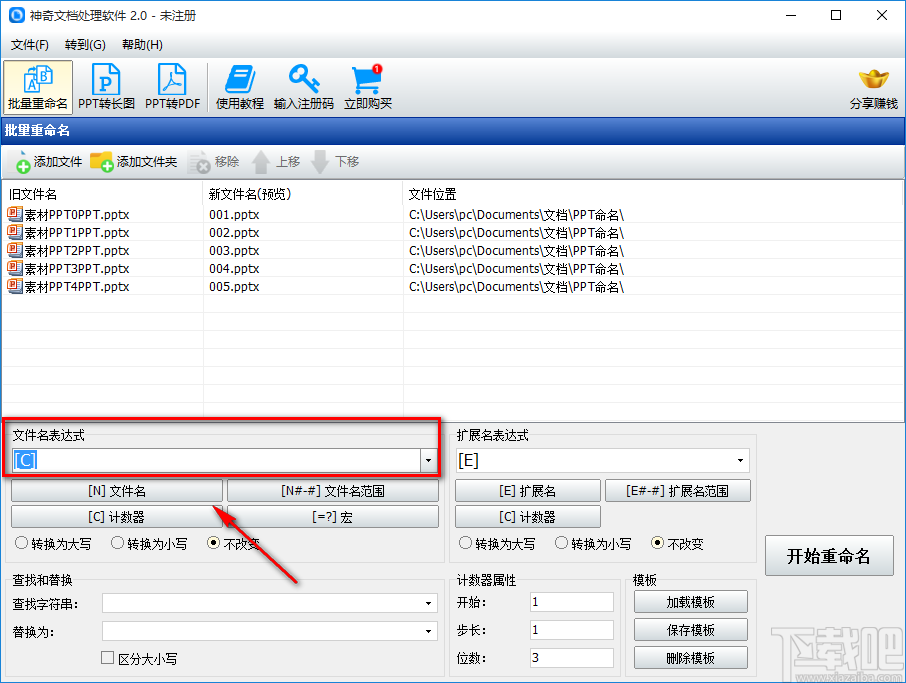906x683 pixels.
Task: Select file icon of 素材PPT1PPT.pptx
Action: pos(15,232)
